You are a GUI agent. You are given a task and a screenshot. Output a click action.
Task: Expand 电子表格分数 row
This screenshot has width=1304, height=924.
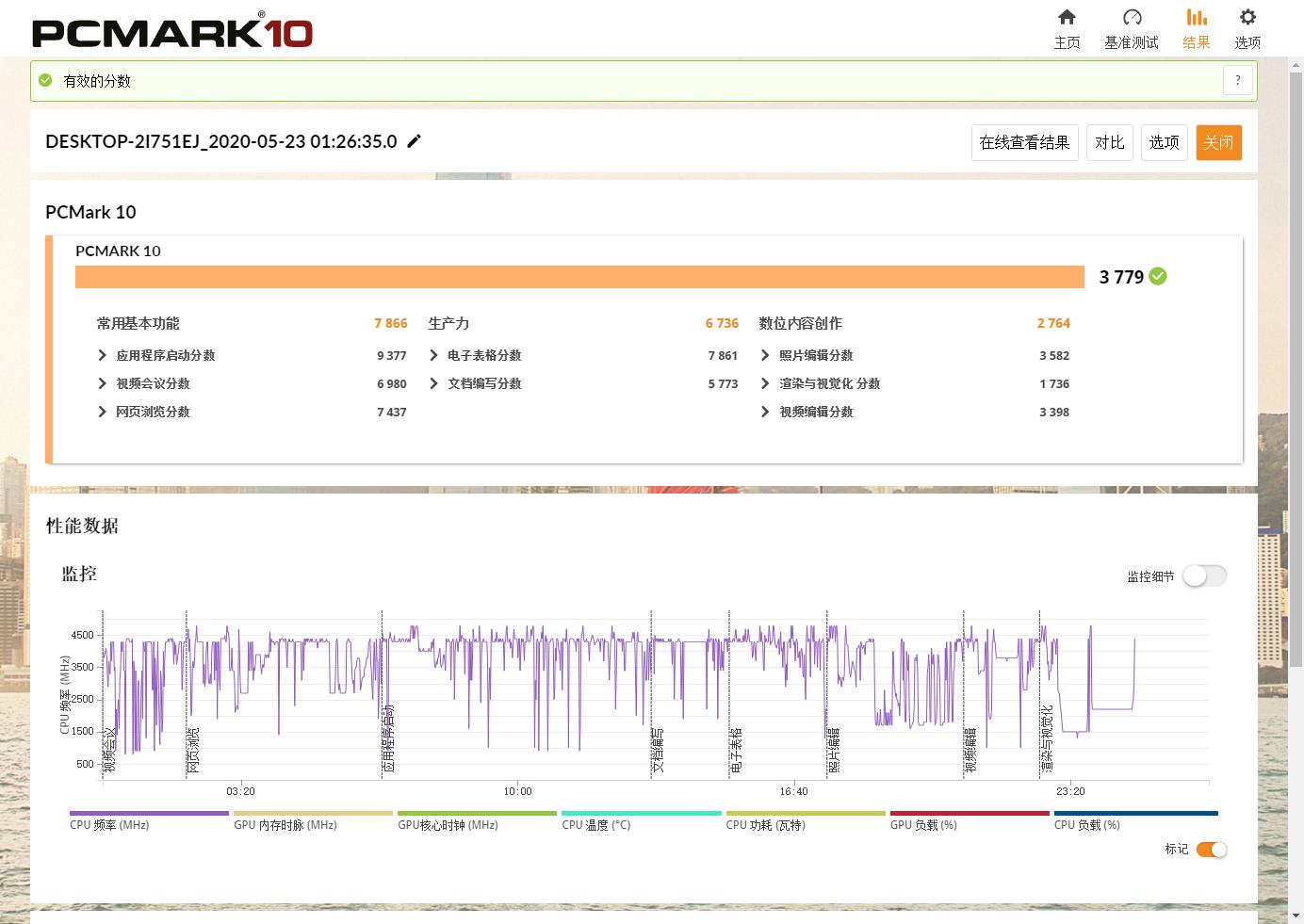pos(434,355)
